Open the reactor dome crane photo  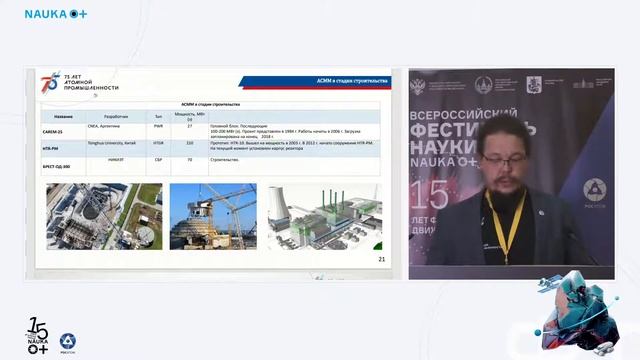pos(213,216)
